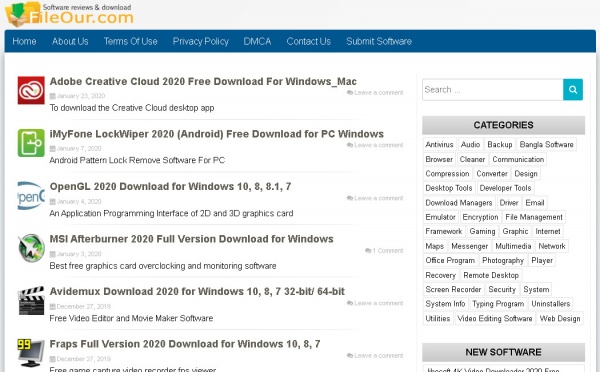The width and height of the screenshot is (600, 372).
Task: Select the Communication category tag
Action: coord(518,159)
